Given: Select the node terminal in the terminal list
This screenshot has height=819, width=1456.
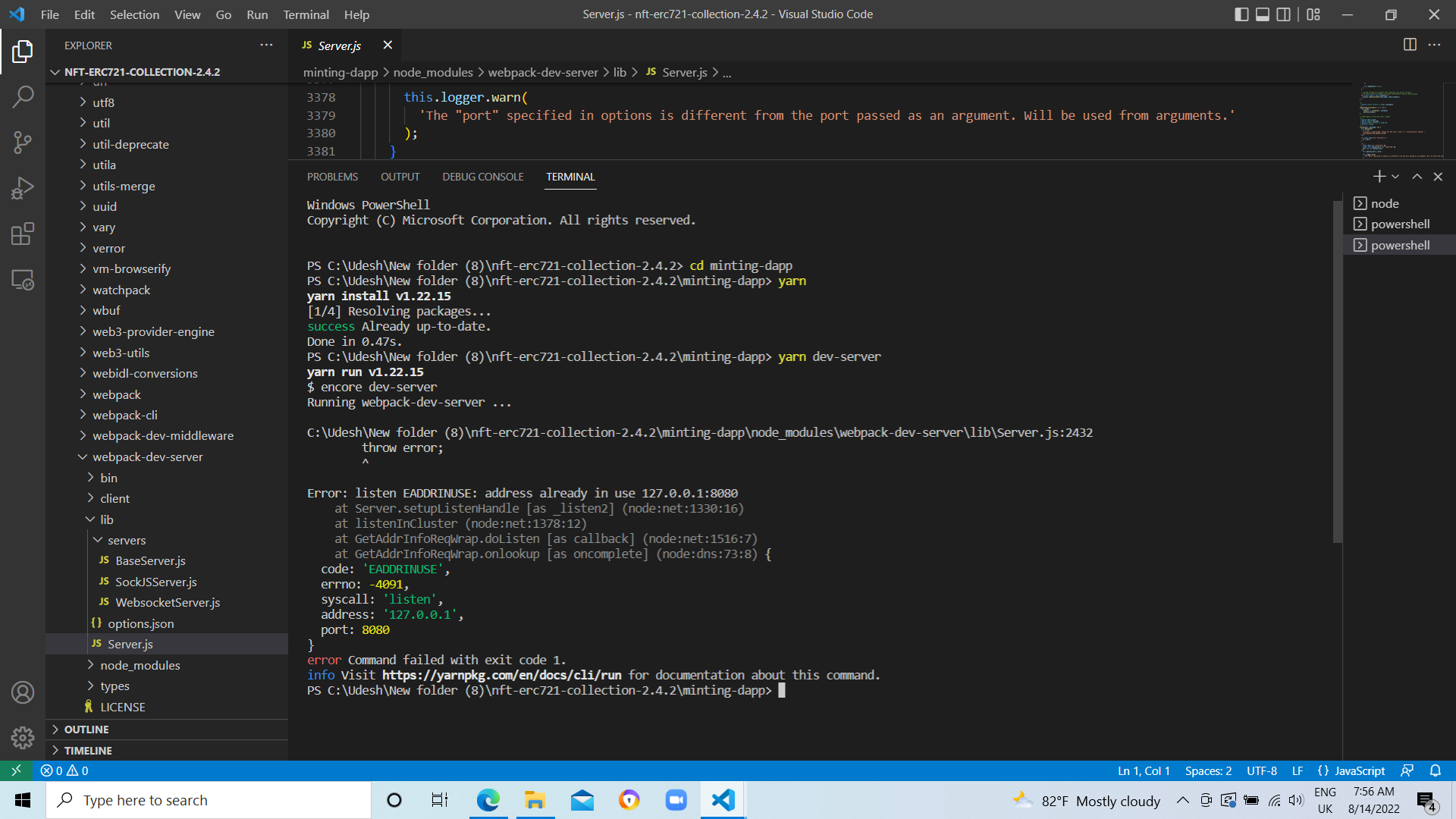Looking at the screenshot, I should click(x=1386, y=203).
